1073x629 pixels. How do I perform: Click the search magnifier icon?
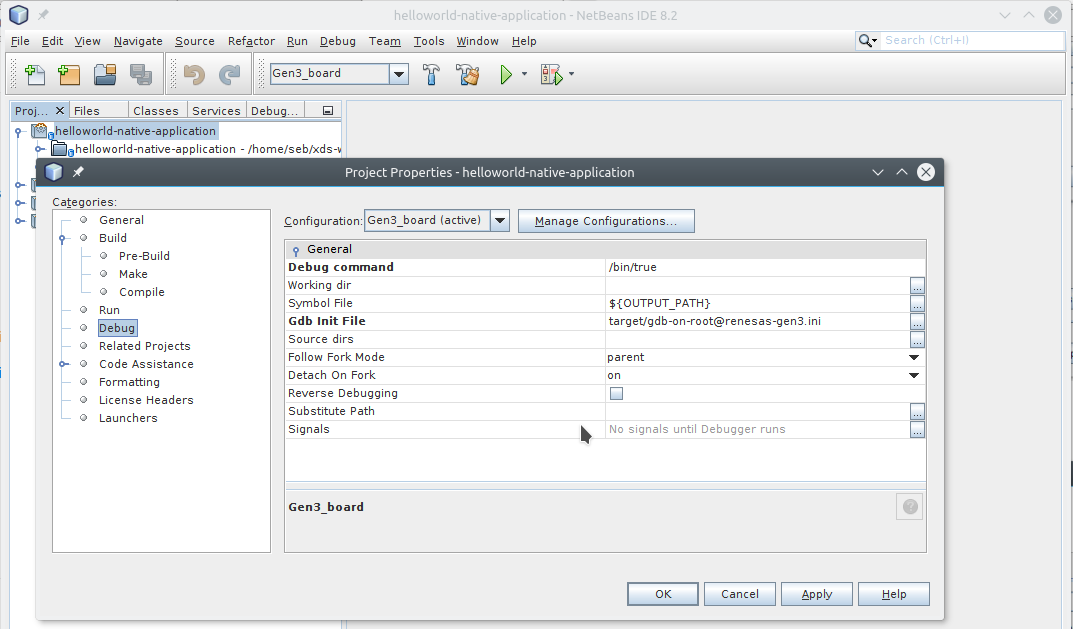867,41
